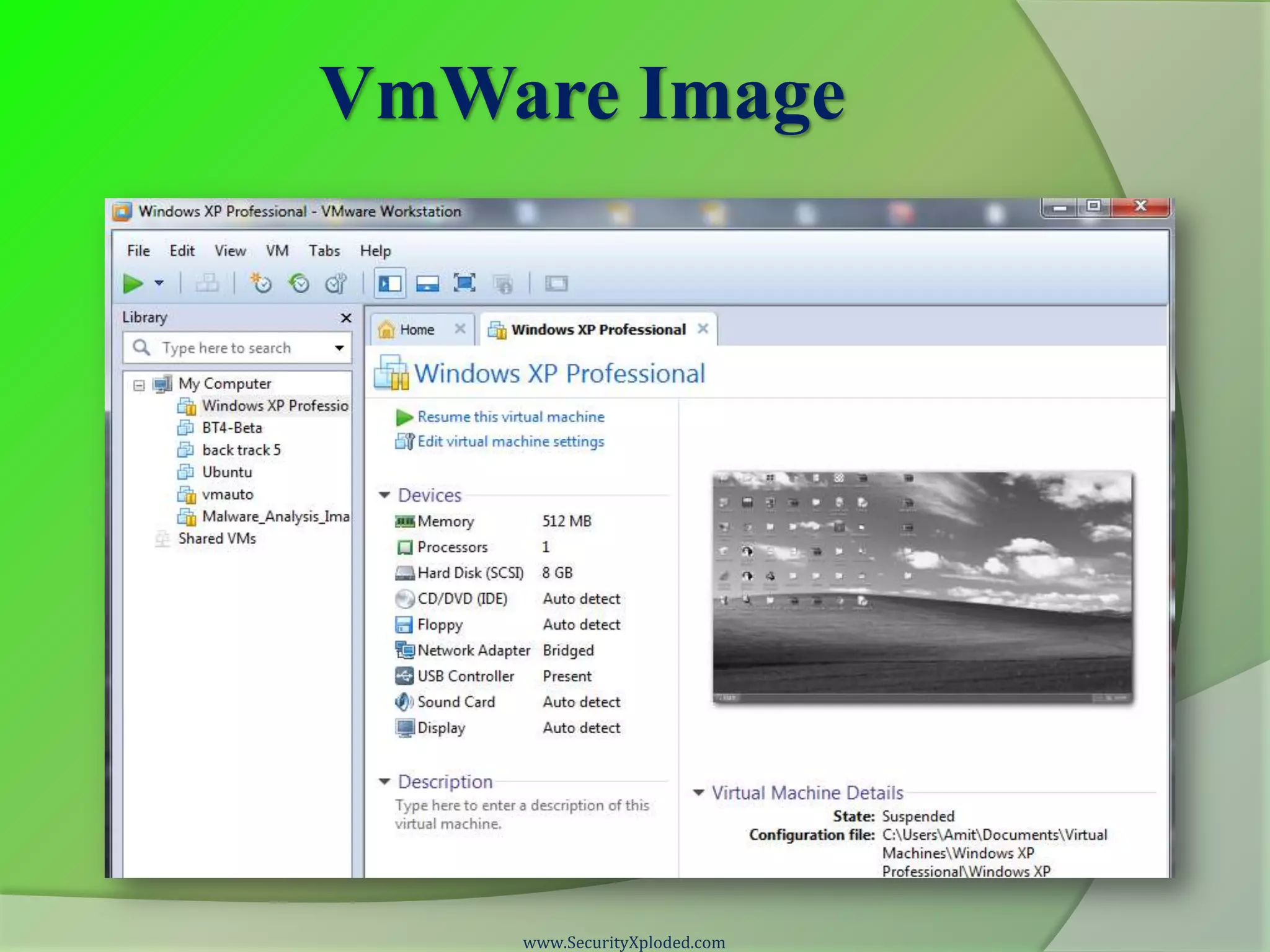Select the BT4-Beta virtual machine
The image size is (1270, 952).
232,428
